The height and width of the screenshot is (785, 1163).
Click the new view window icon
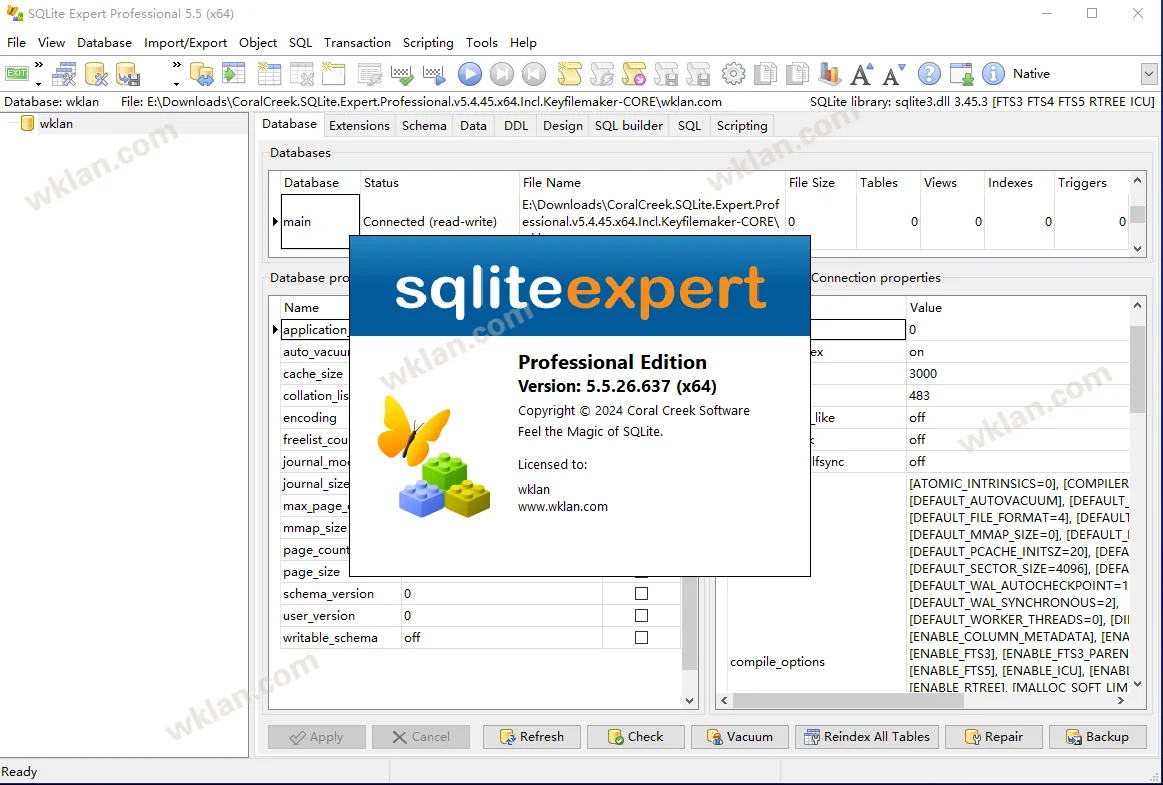tap(333, 73)
